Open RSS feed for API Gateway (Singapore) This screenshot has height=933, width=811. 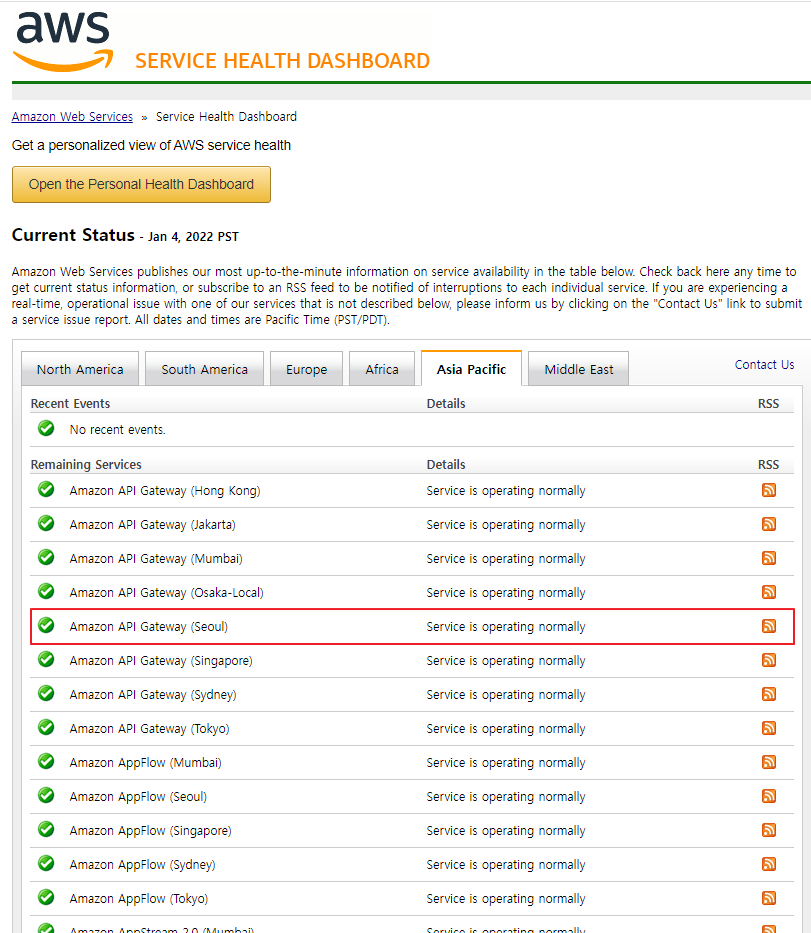pyautogui.click(x=769, y=660)
